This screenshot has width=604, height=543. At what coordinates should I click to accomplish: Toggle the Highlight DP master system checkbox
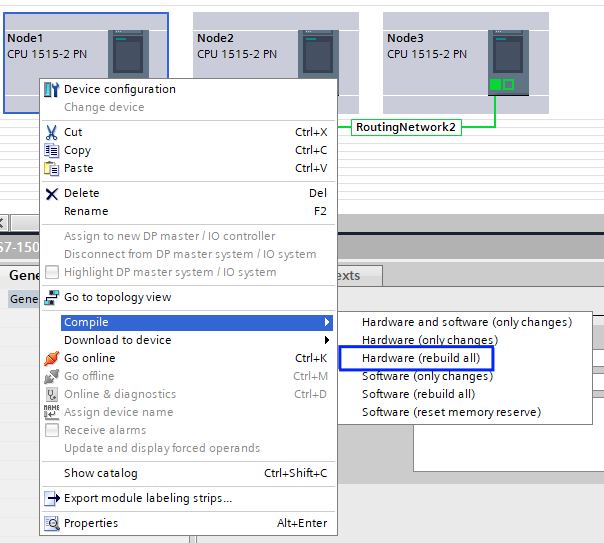[52, 272]
